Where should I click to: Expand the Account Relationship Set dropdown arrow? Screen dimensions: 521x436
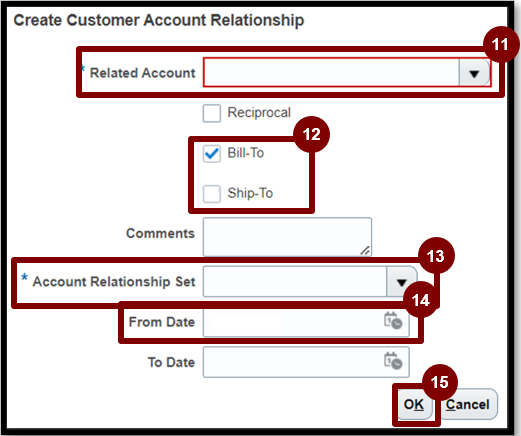click(x=402, y=282)
